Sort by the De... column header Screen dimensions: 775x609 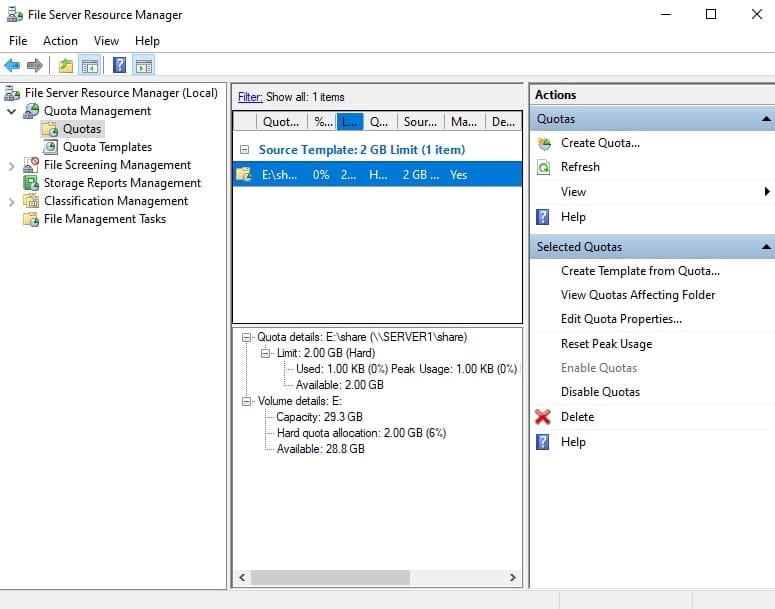pos(504,122)
